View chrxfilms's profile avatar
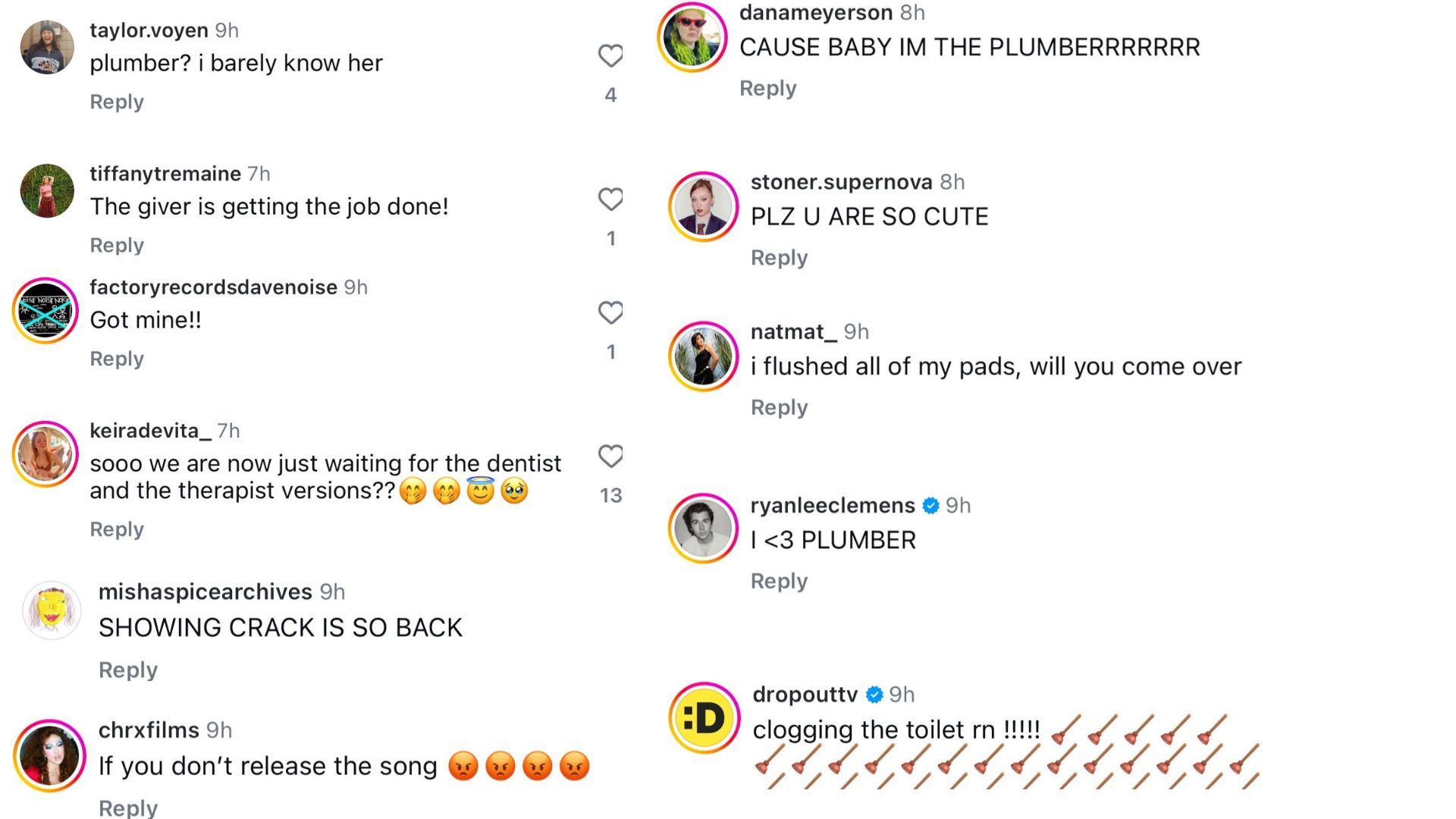 [49, 755]
